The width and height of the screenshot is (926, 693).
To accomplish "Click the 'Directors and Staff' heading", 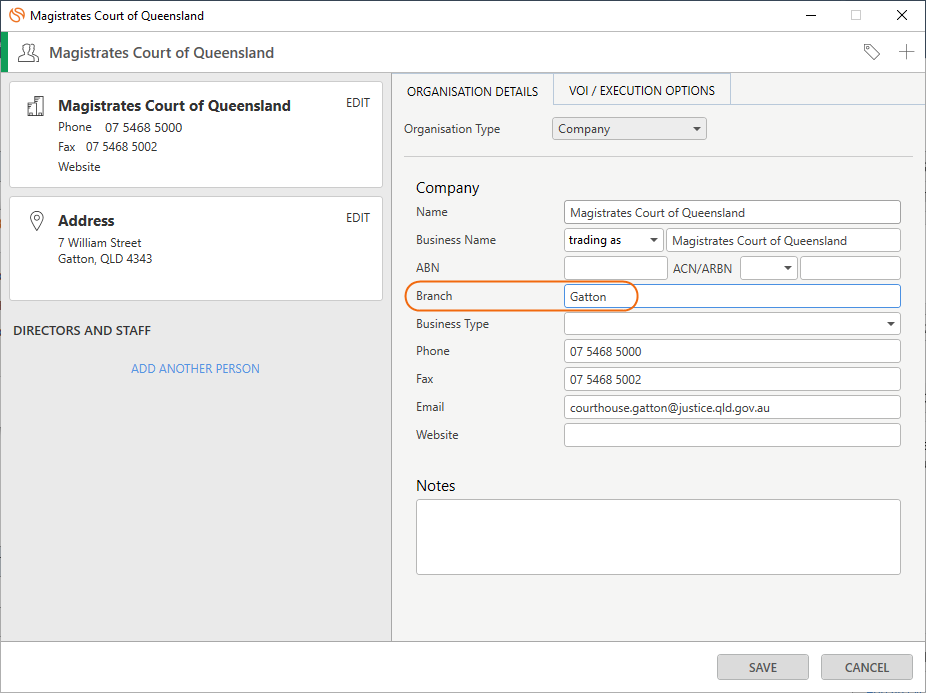I will coord(82,331).
